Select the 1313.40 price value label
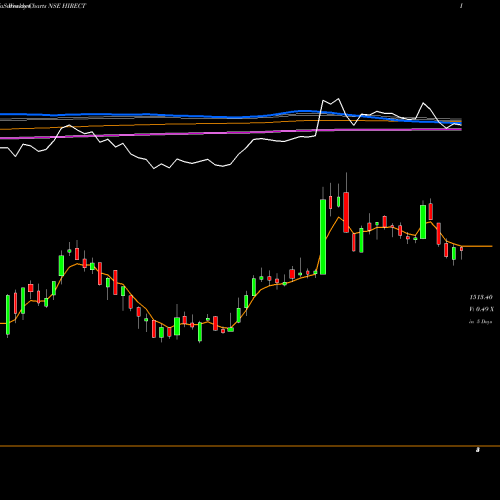The height and width of the screenshot is (500, 500). pos(481,297)
